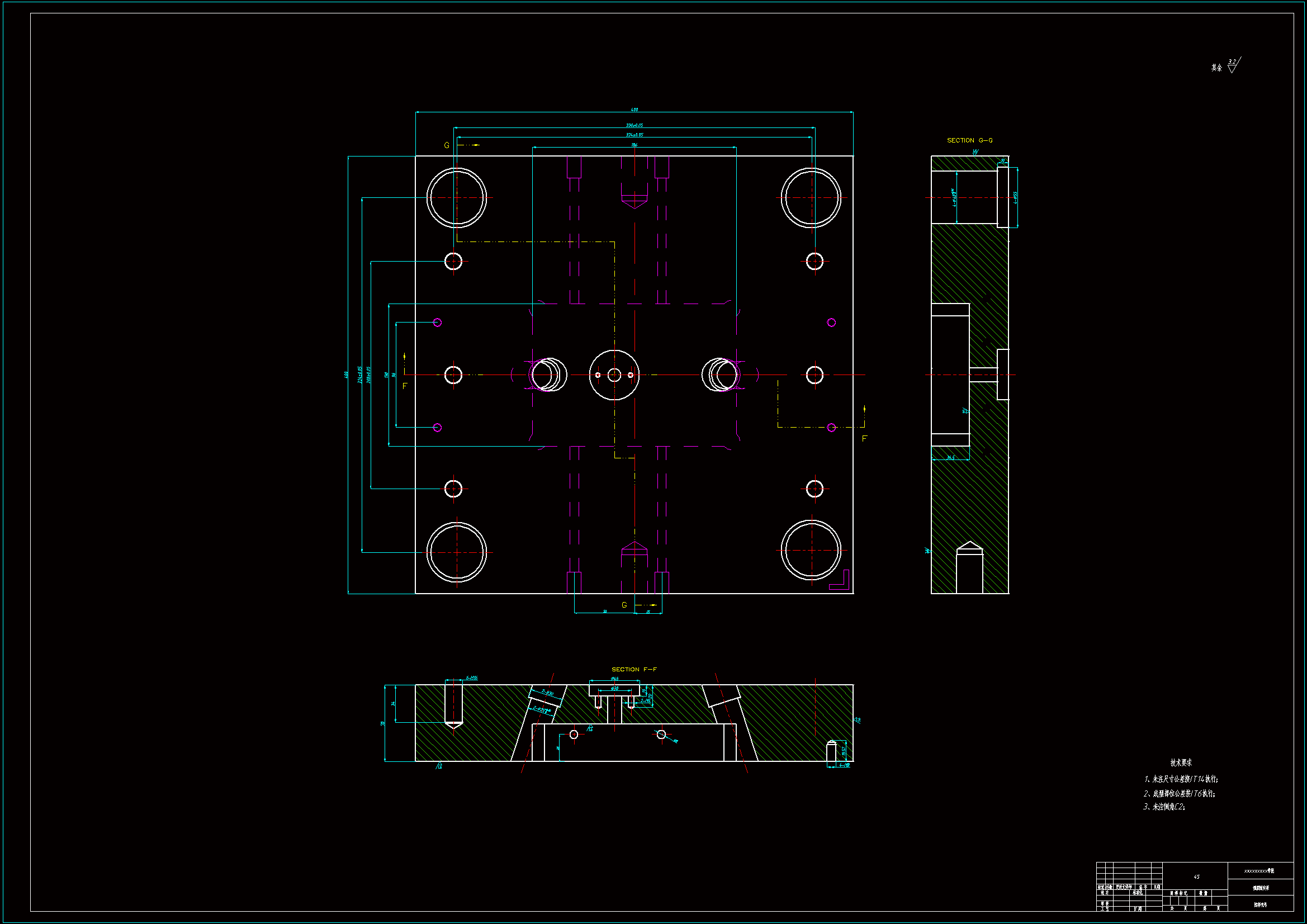Image resolution: width=1307 pixels, height=924 pixels.
Task: Click the 6-M16 thread callout in Section F-F
Action: pos(472,677)
